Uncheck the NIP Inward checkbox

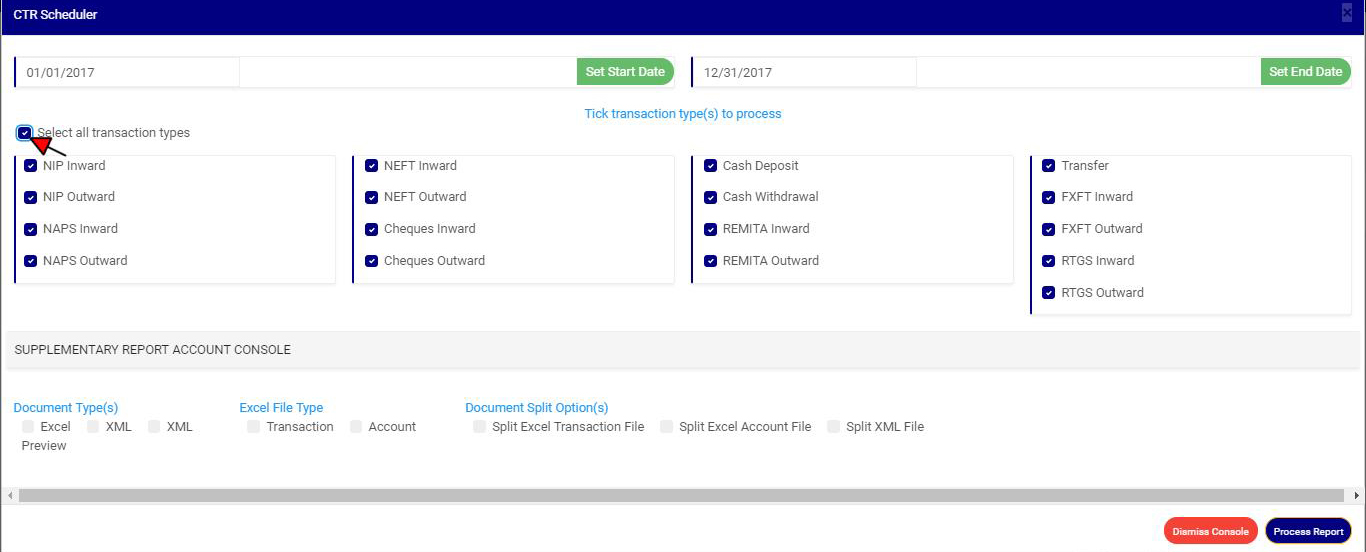tap(31, 166)
